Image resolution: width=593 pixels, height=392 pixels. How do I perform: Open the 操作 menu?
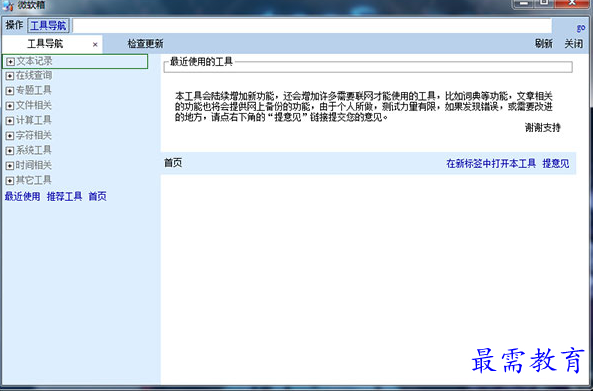[x=14, y=25]
